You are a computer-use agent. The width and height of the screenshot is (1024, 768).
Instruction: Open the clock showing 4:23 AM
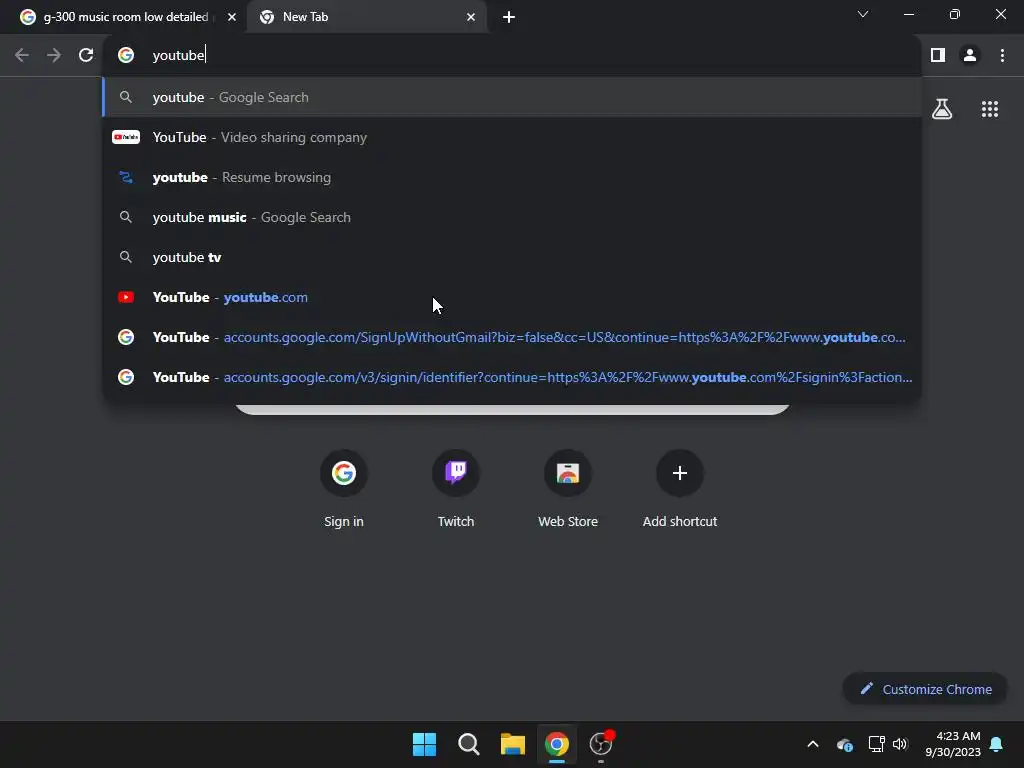953,744
